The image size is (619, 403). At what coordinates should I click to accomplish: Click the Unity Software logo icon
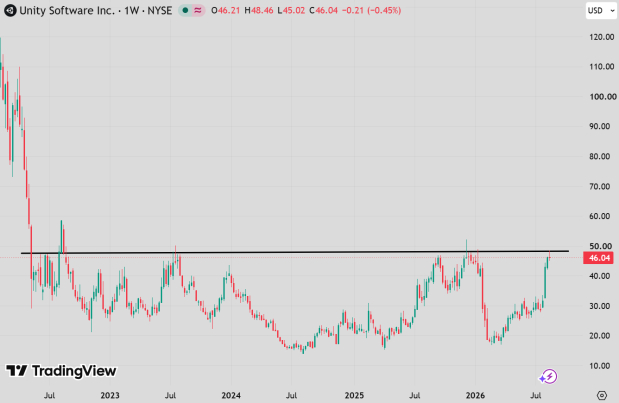point(10,10)
